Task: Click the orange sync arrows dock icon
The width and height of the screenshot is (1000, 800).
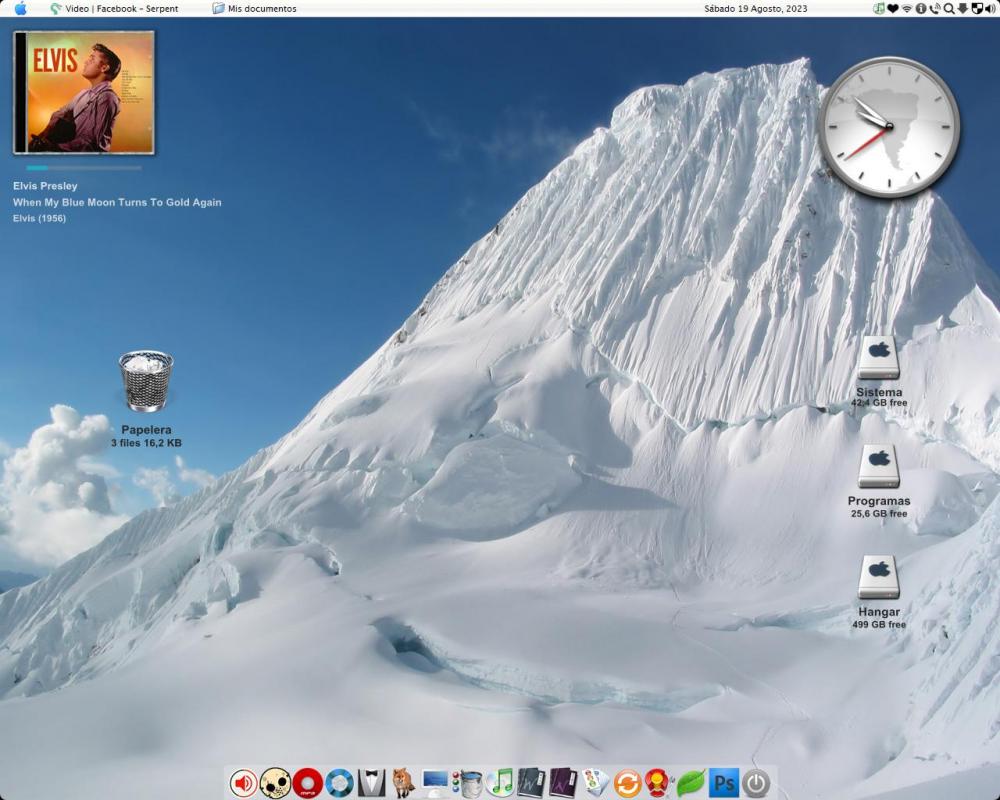Action: pyautogui.click(x=627, y=783)
